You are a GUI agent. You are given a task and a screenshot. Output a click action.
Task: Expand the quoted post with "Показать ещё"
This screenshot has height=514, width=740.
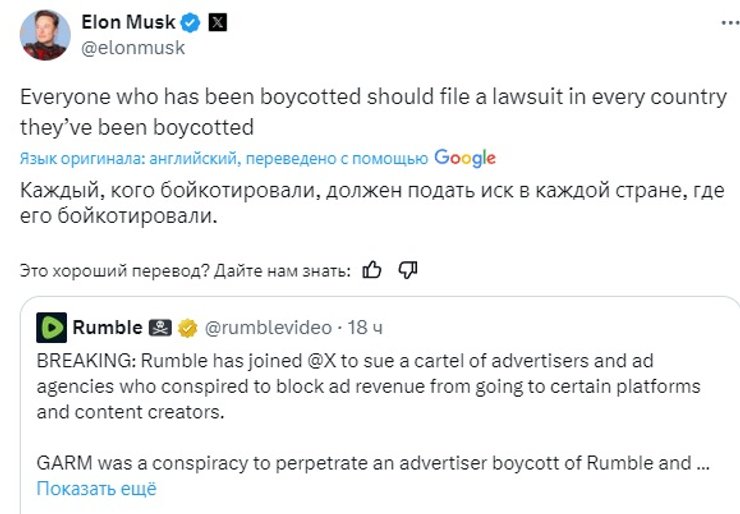[x=97, y=489]
